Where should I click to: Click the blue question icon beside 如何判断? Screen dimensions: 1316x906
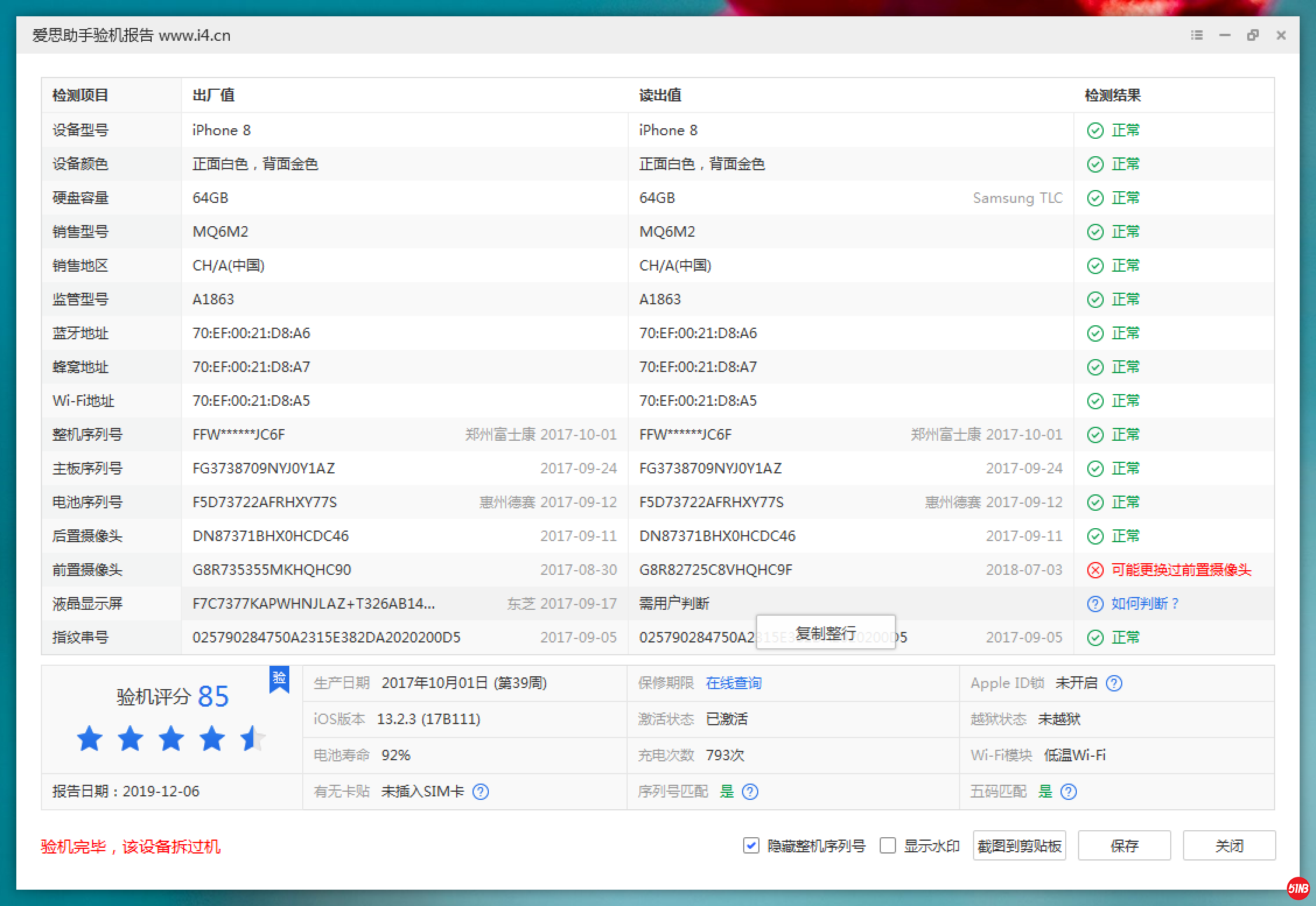click(x=1095, y=604)
